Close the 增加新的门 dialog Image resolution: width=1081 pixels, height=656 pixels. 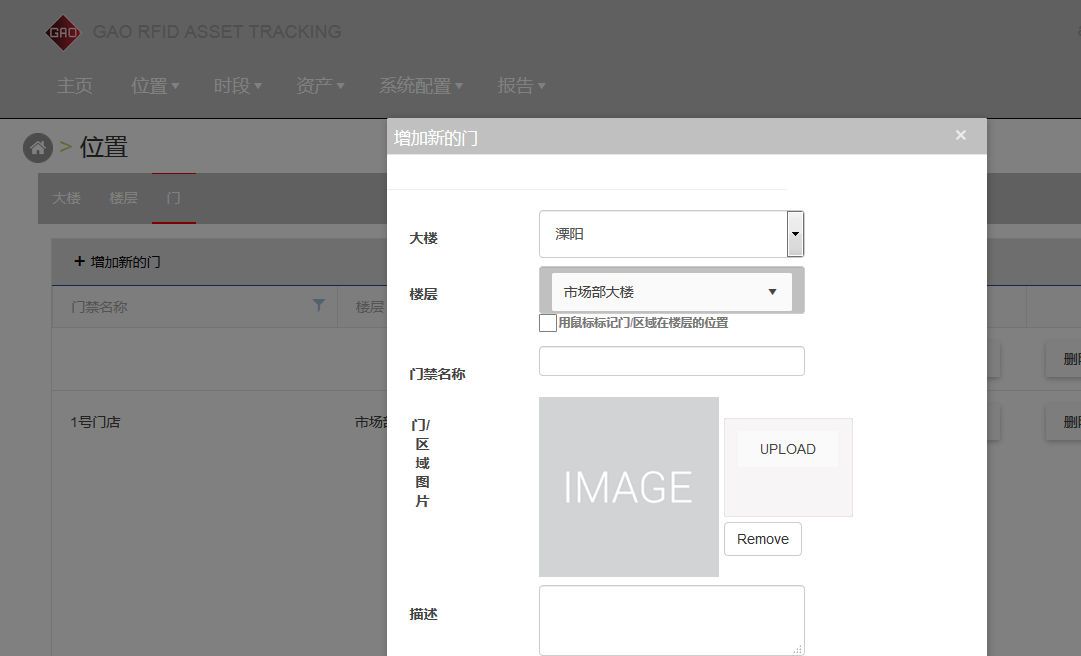[960, 135]
